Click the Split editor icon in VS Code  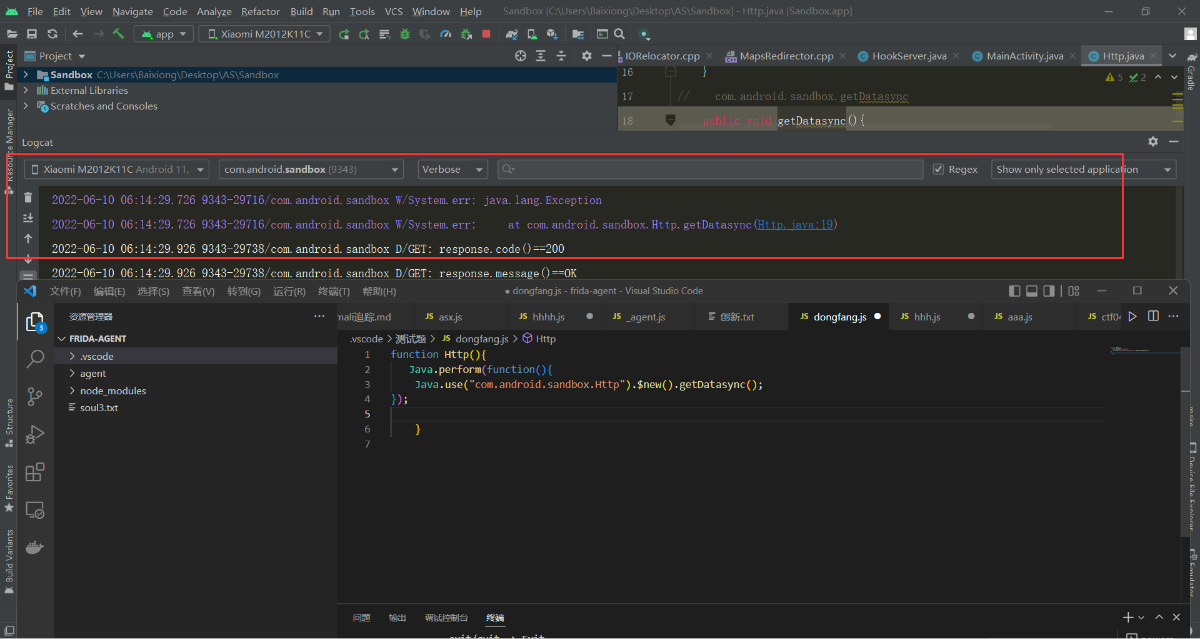(x=1154, y=316)
